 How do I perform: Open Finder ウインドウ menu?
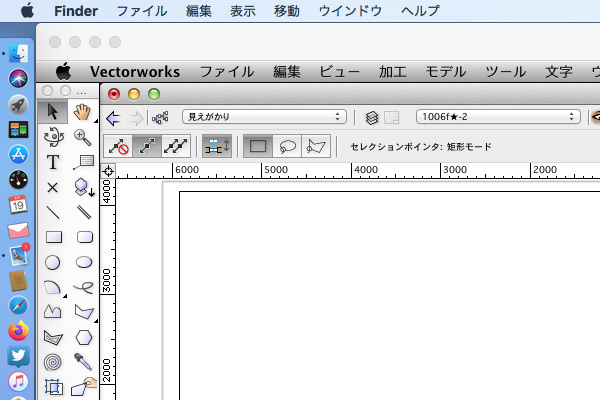[x=350, y=11]
